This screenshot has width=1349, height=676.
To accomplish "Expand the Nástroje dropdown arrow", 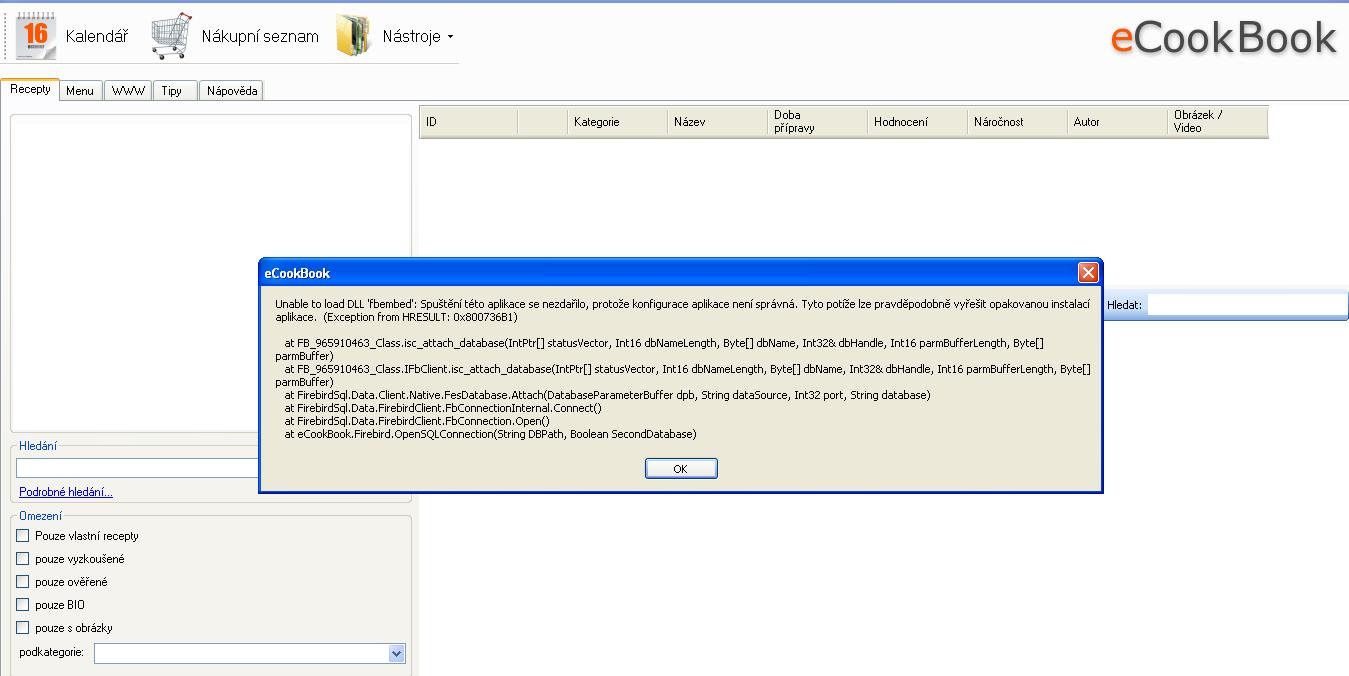I will (450, 37).
